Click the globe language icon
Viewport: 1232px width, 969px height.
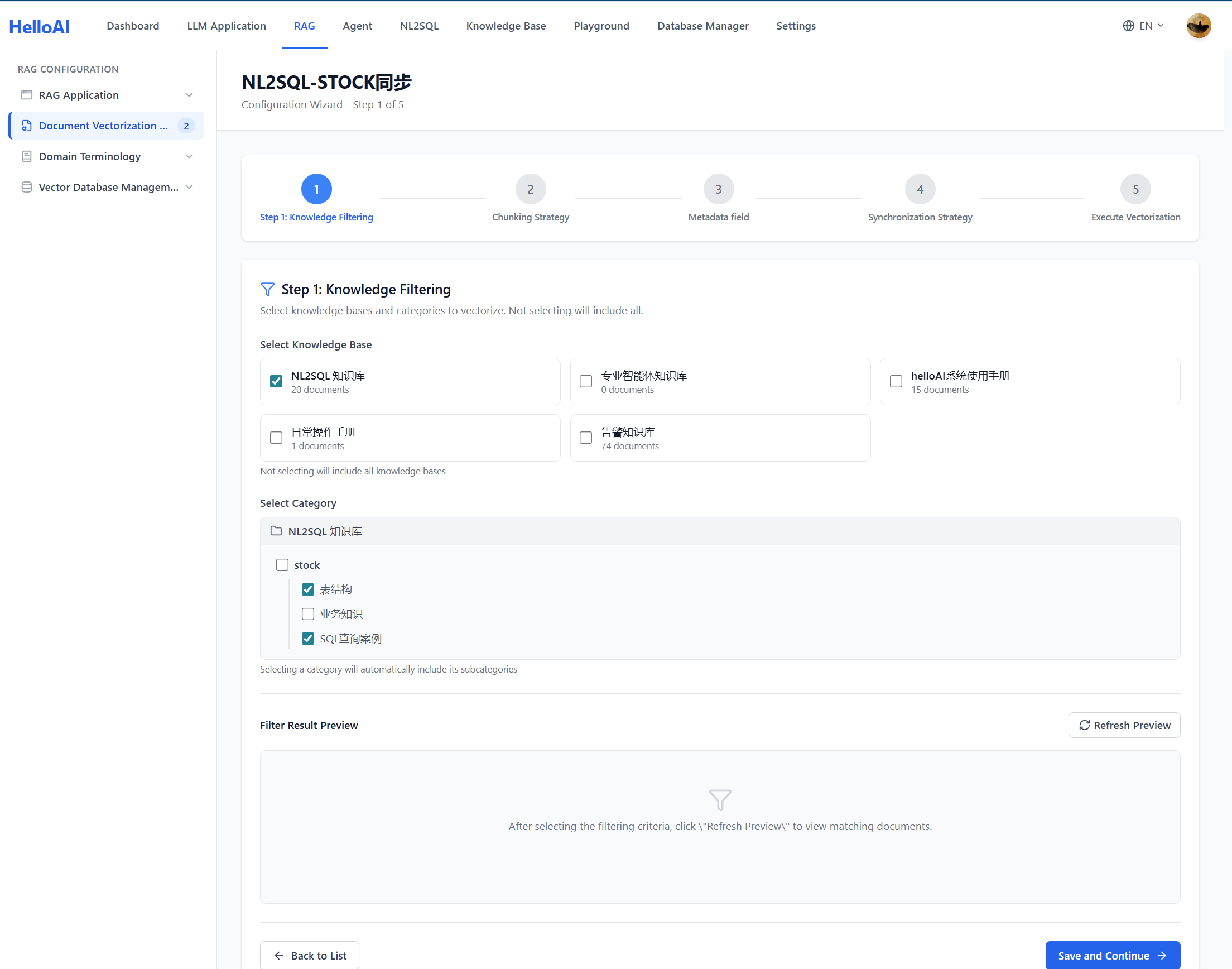coord(1128,26)
